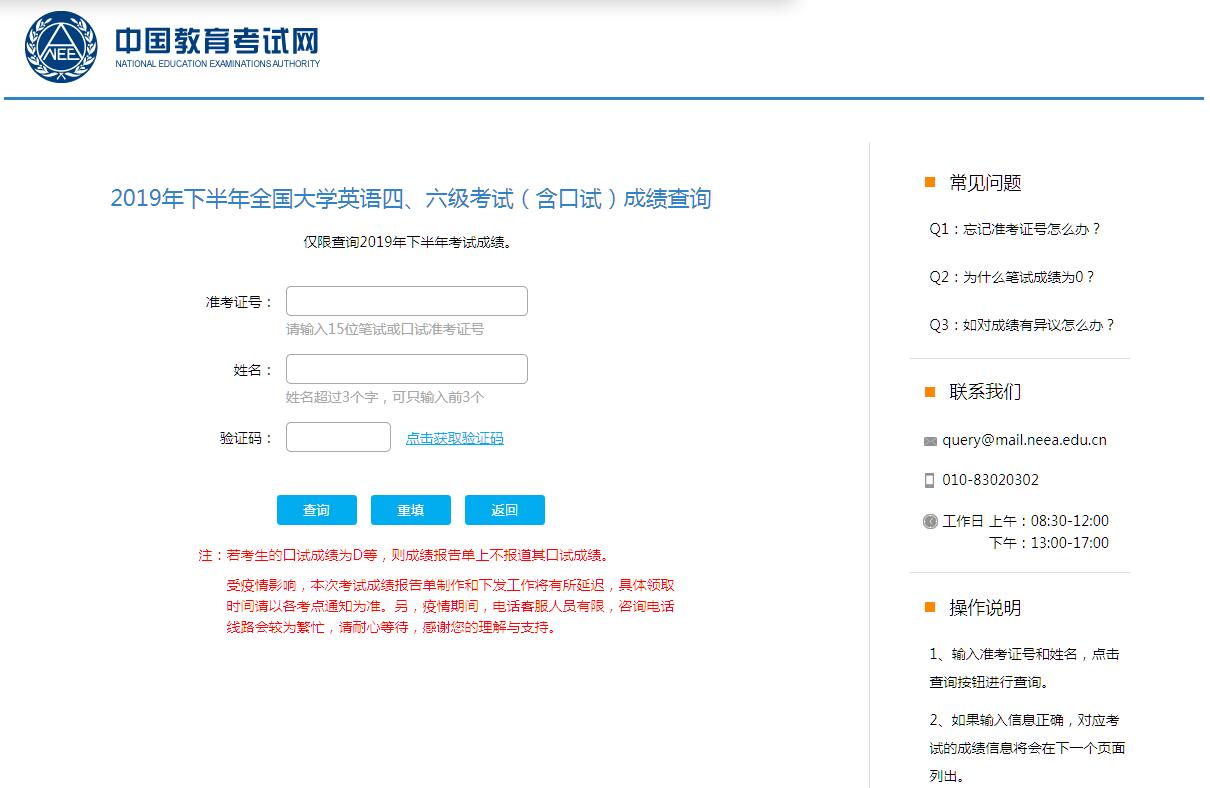The height and width of the screenshot is (788, 1210).
Task: Click the orange square next to 操作说明
Action: (x=930, y=607)
